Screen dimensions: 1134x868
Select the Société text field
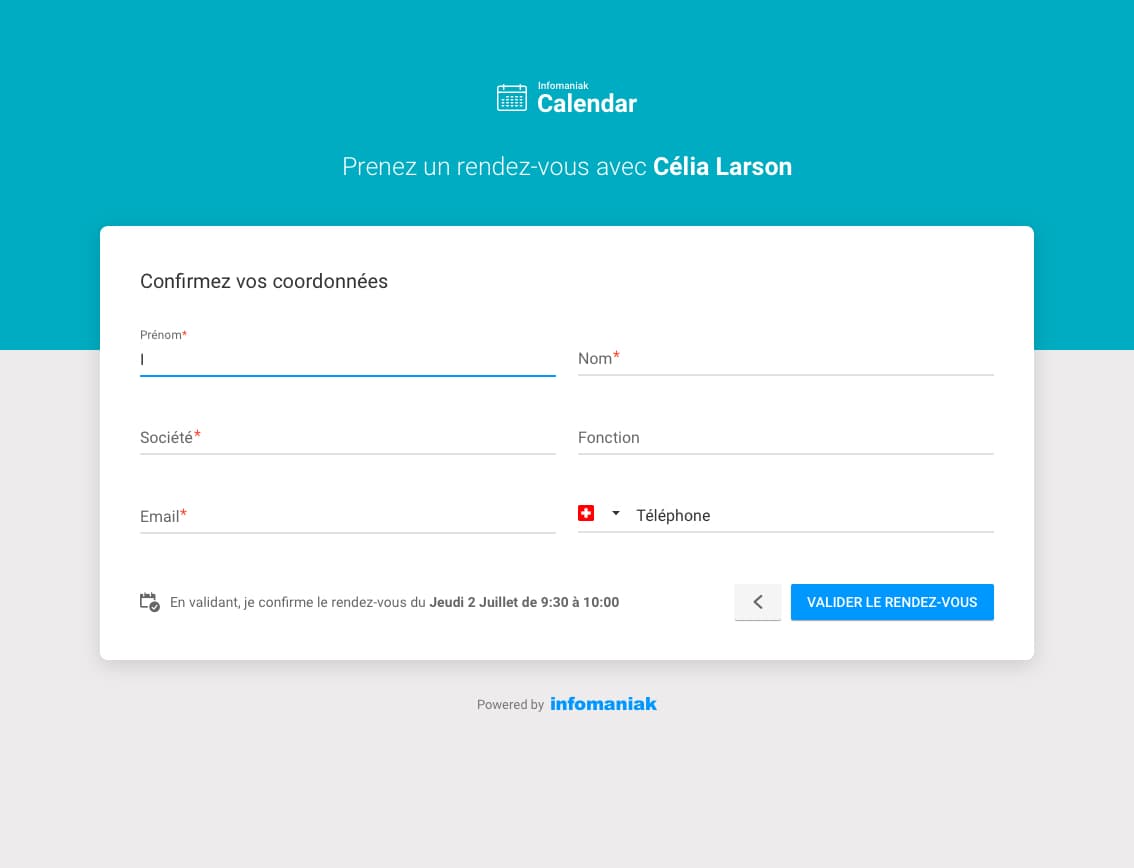click(347, 438)
